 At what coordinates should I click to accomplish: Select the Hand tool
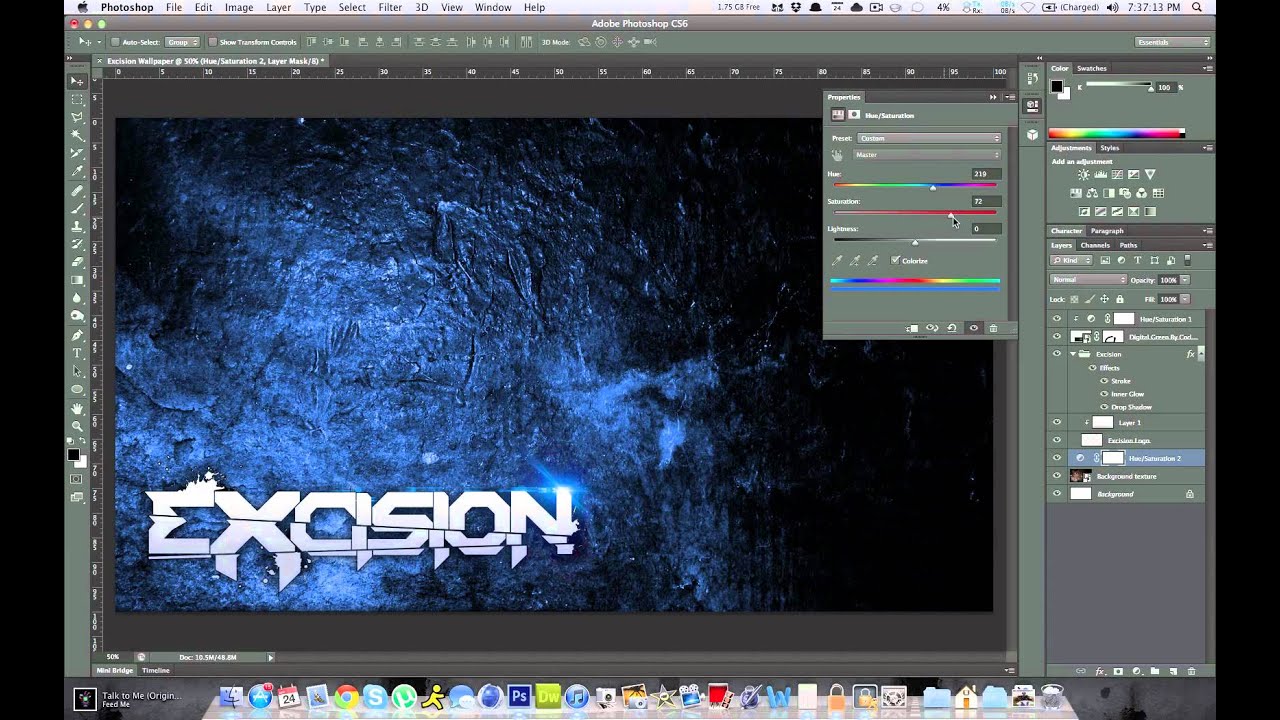[77, 408]
